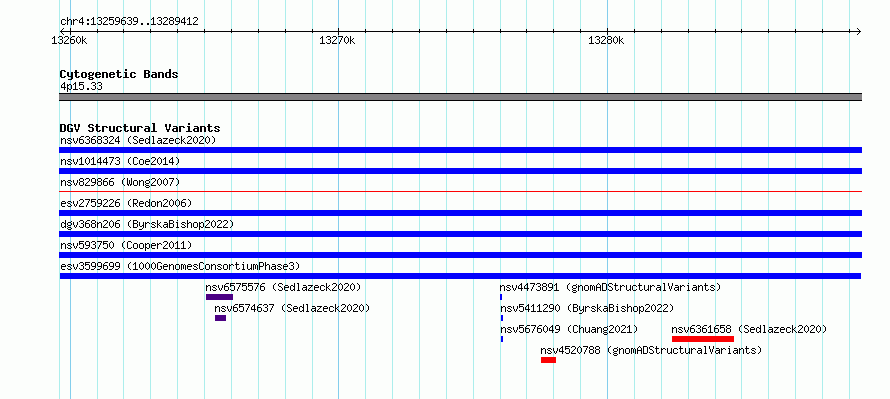This screenshot has width=890, height=399.
Task: Select the blue bar under nsv1014473 (Coe2014)
Action: point(460,171)
